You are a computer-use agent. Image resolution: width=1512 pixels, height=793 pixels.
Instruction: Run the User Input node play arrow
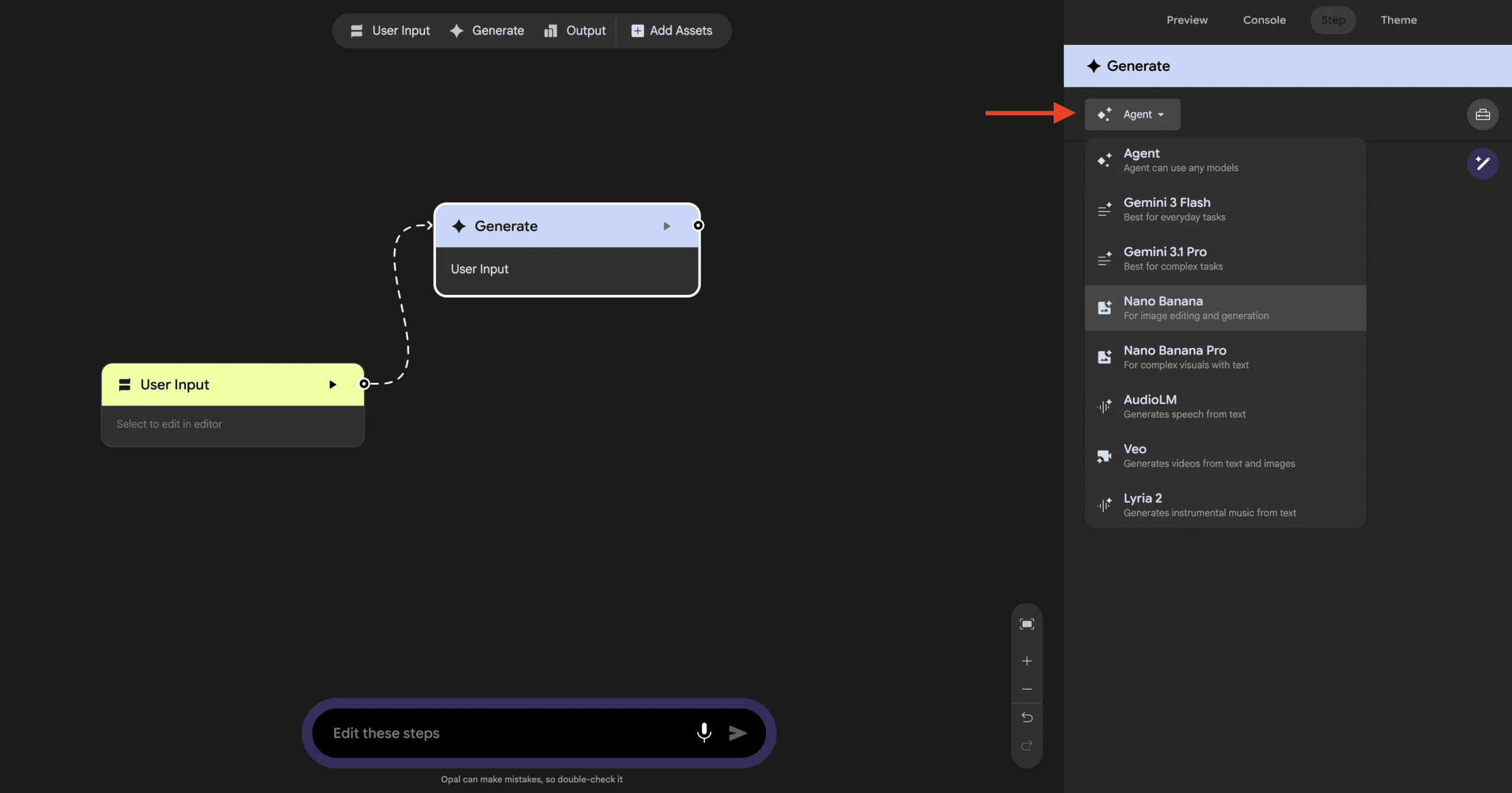(333, 385)
